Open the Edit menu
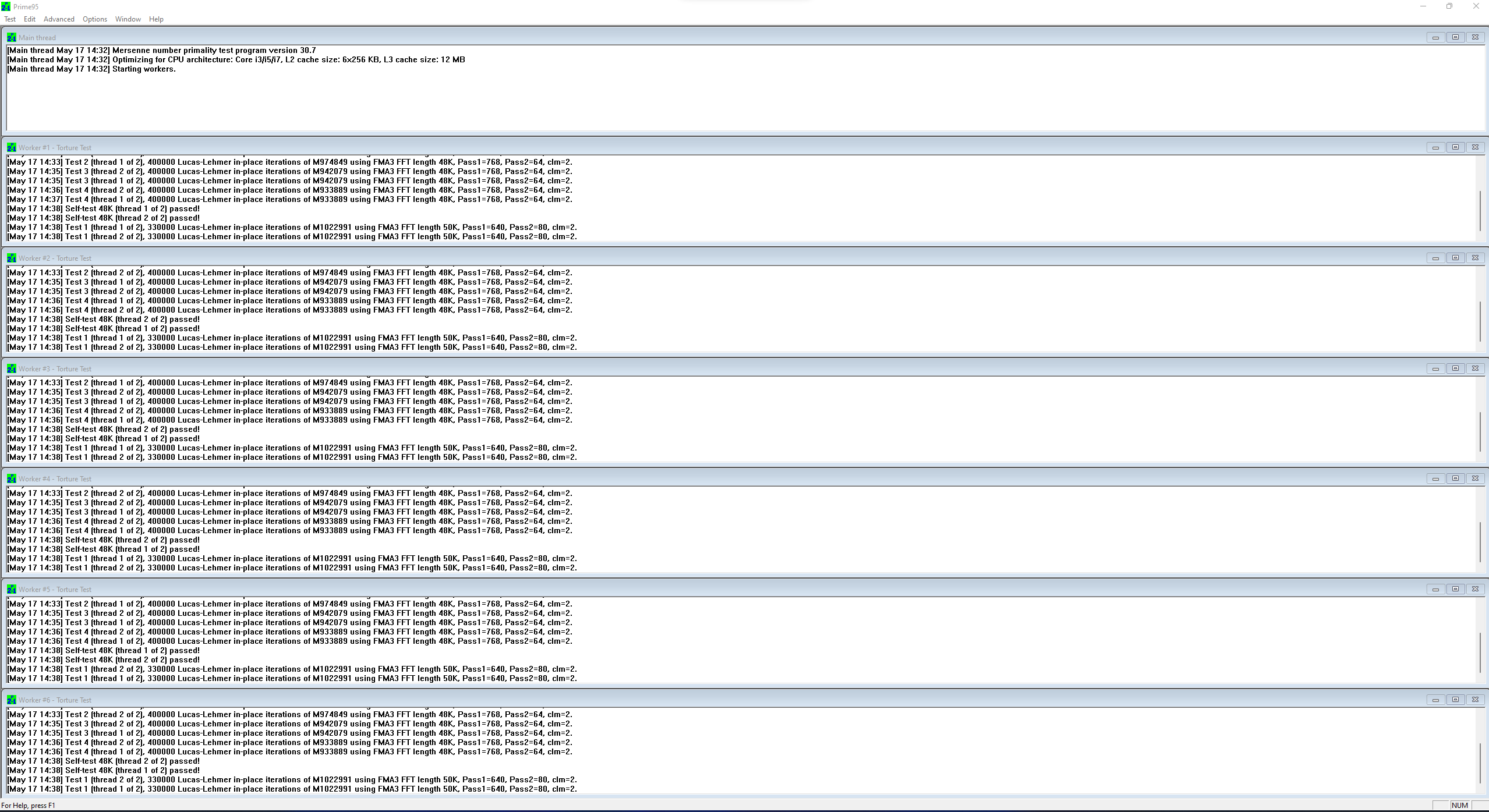The width and height of the screenshot is (1489, 812). (30, 19)
